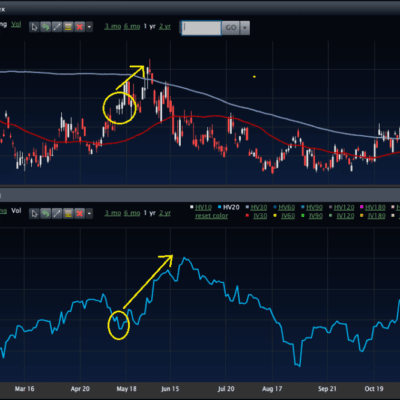The image size is (400, 400).
Task: Click the Apr 20 date label on the axis
Action: coord(80,389)
